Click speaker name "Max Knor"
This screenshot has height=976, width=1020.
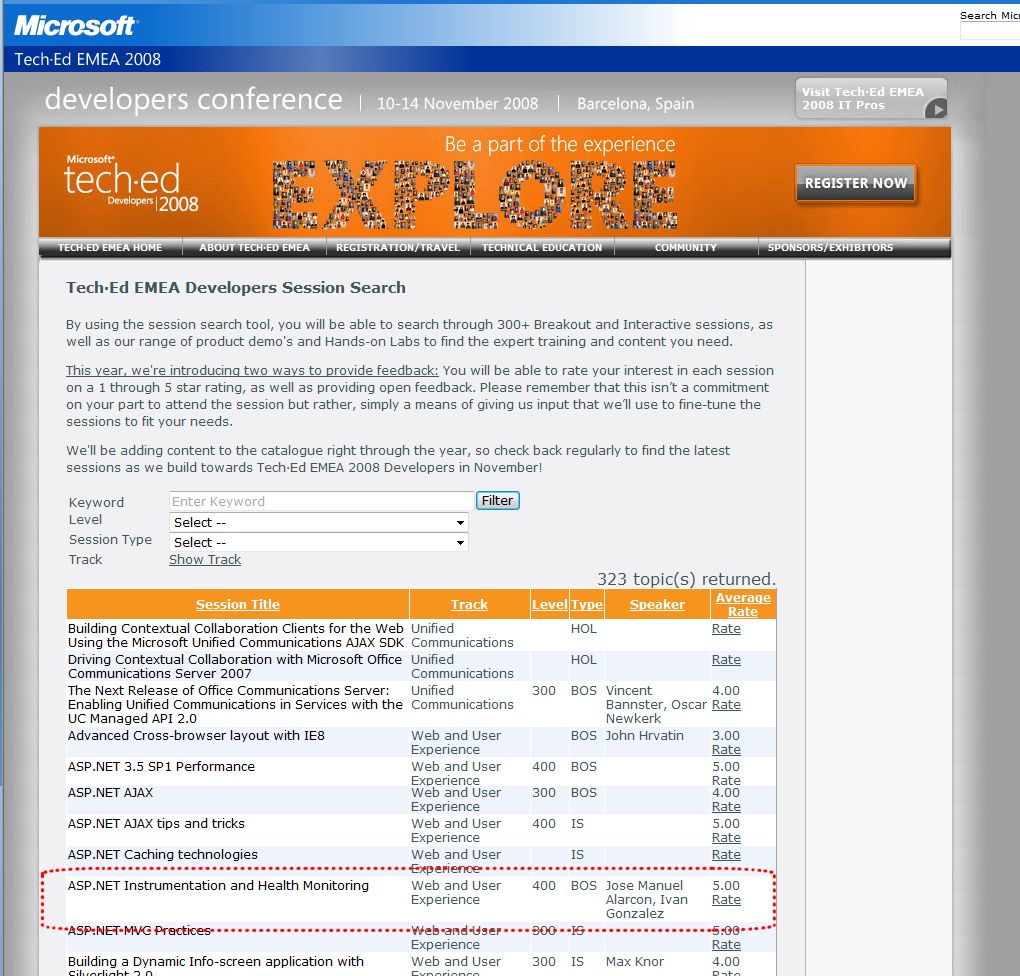[x=635, y=962]
